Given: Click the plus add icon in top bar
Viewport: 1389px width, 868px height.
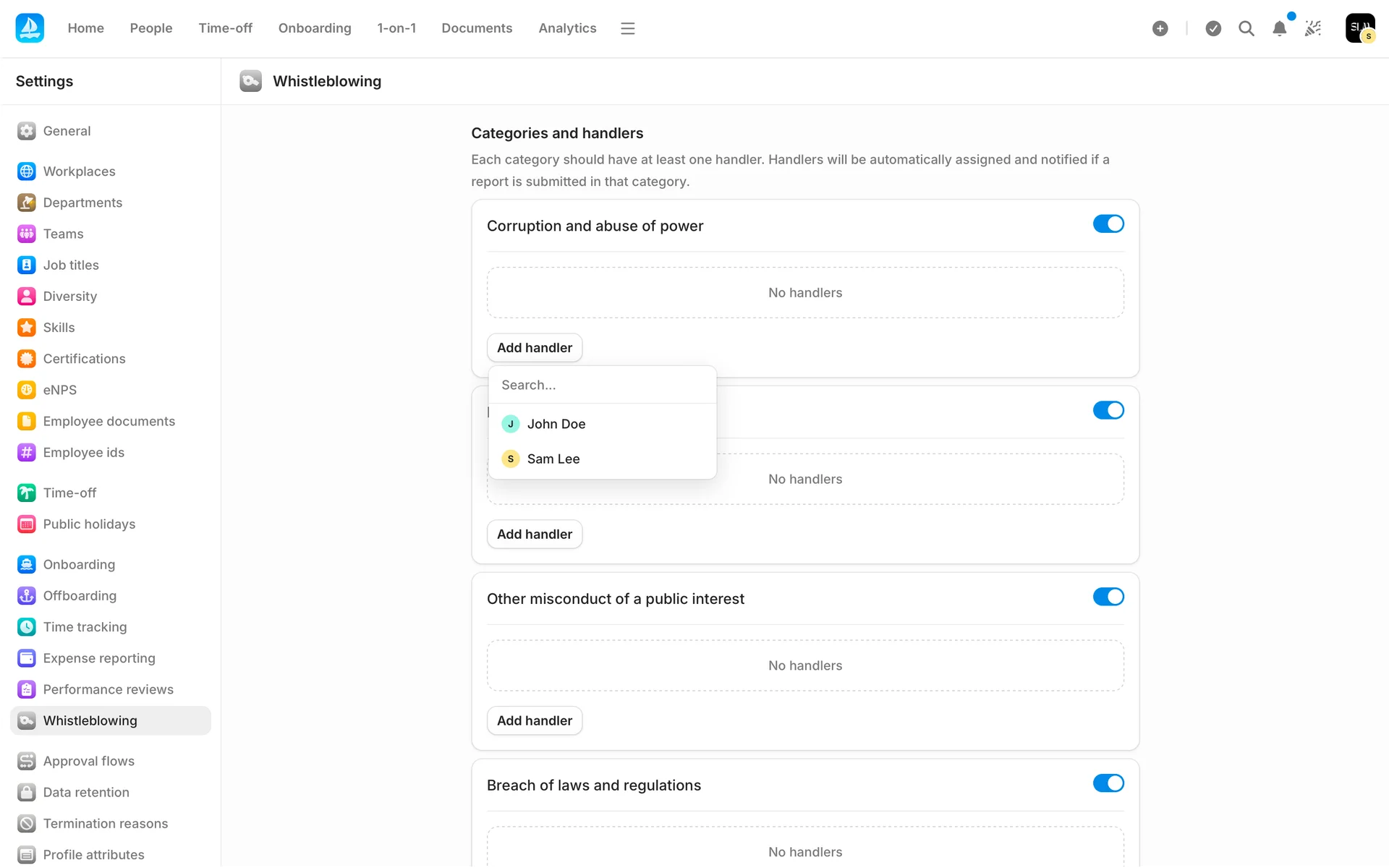Looking at the screenshot, I should click(x=1160, y=28).
